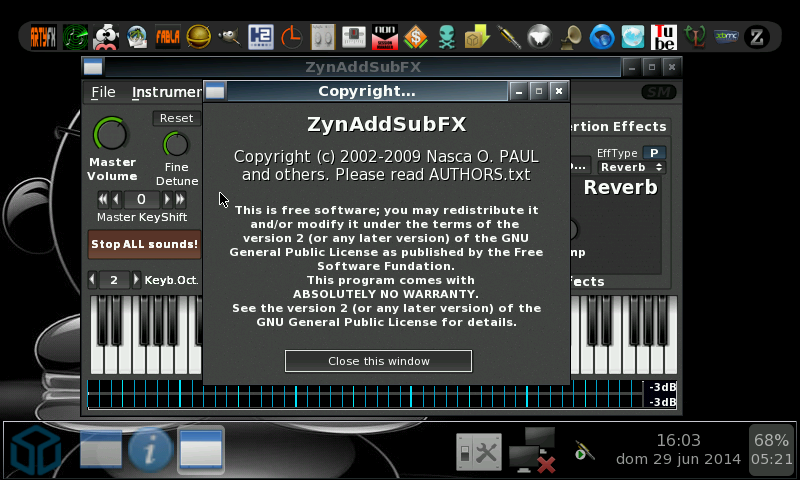Toggle the P button next to EffType
The width and height of the screenshot is (800, 480).
pyautogui.click(x=654, y=153)
